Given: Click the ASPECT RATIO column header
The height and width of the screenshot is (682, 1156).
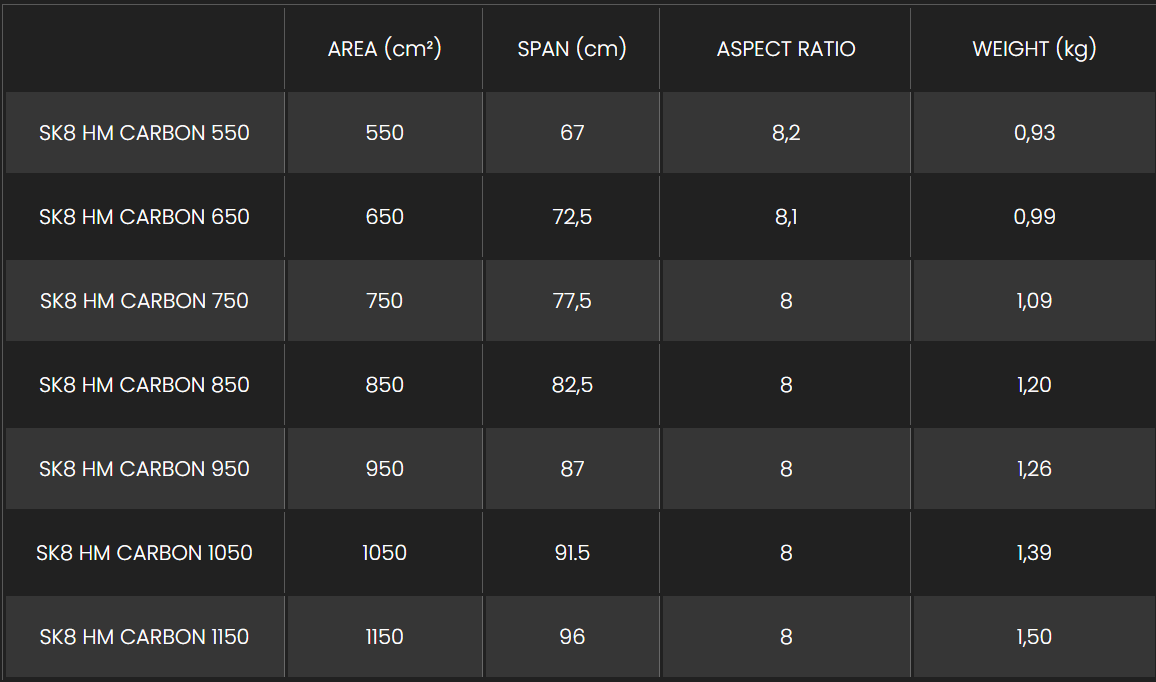Looking at the screenshot, I should (x=786, y=49).
